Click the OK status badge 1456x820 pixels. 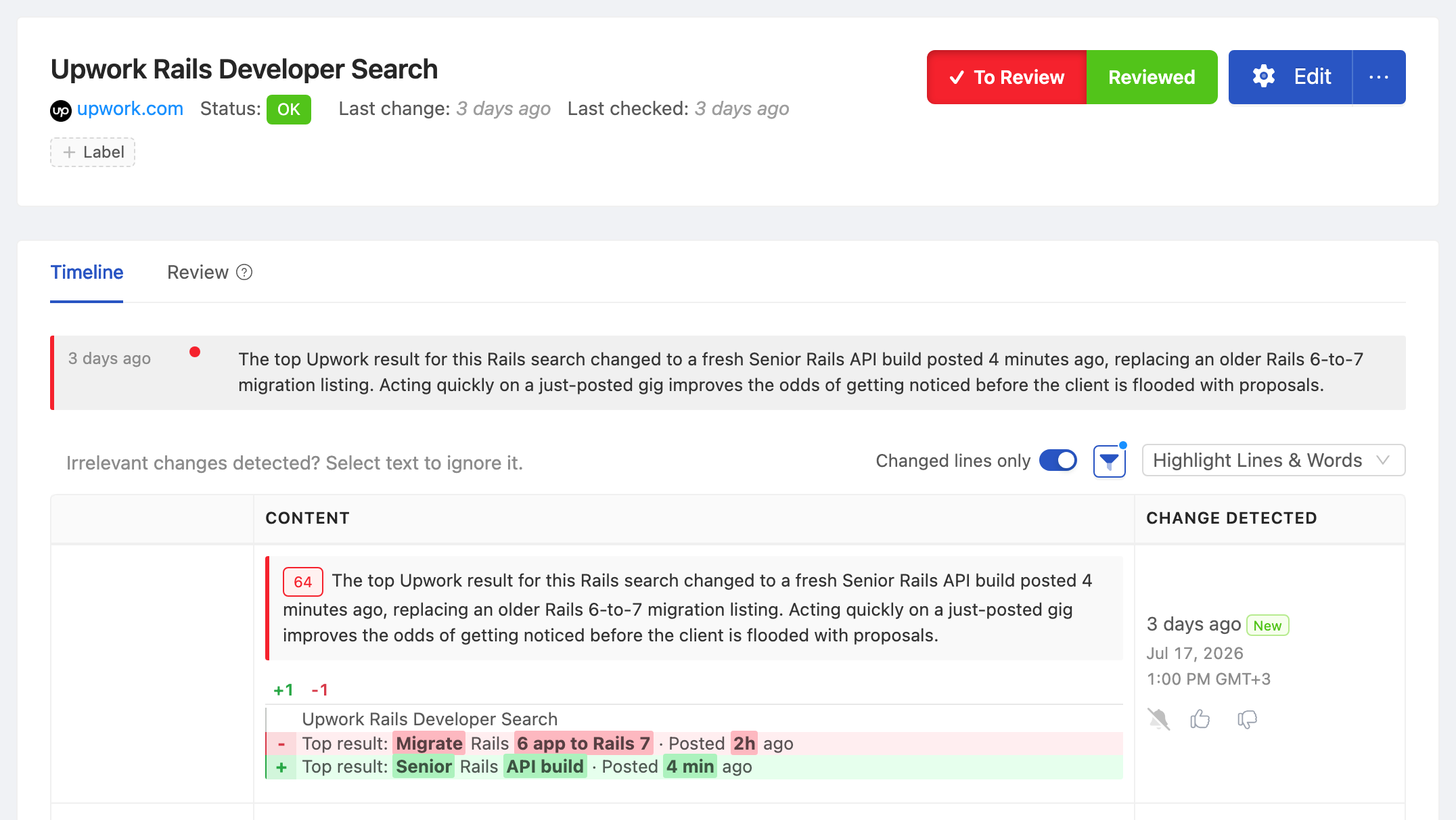[x=289, y=110]
